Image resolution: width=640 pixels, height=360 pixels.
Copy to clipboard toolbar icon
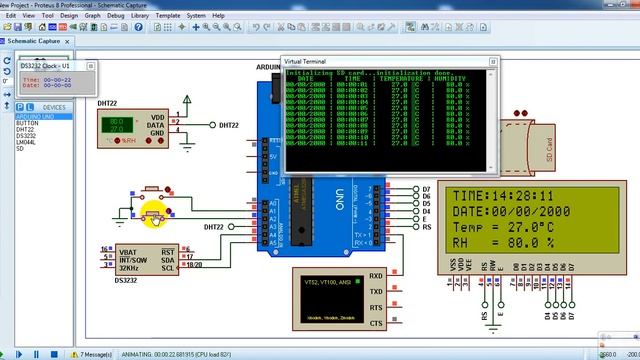pos(291,27)
